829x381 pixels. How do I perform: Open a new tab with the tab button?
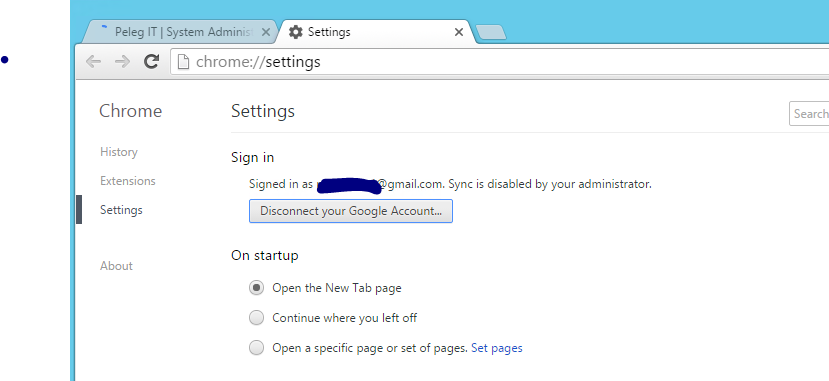pos(491,33)
